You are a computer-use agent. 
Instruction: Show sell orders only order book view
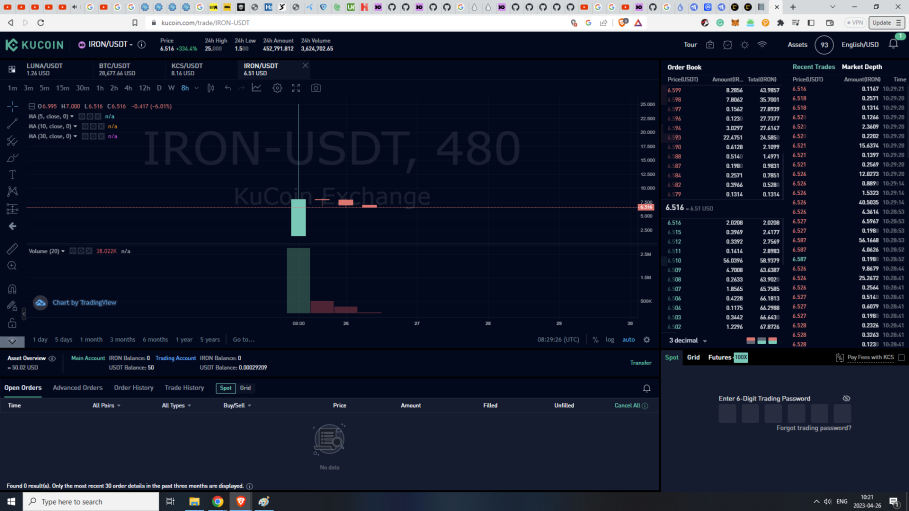(x=751, y=341)
